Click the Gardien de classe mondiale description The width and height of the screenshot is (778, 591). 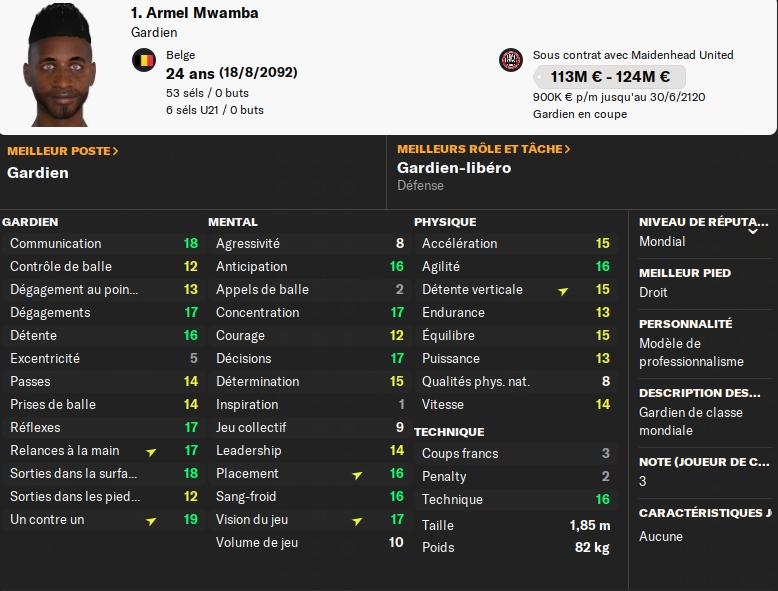[x=679, y=421]
